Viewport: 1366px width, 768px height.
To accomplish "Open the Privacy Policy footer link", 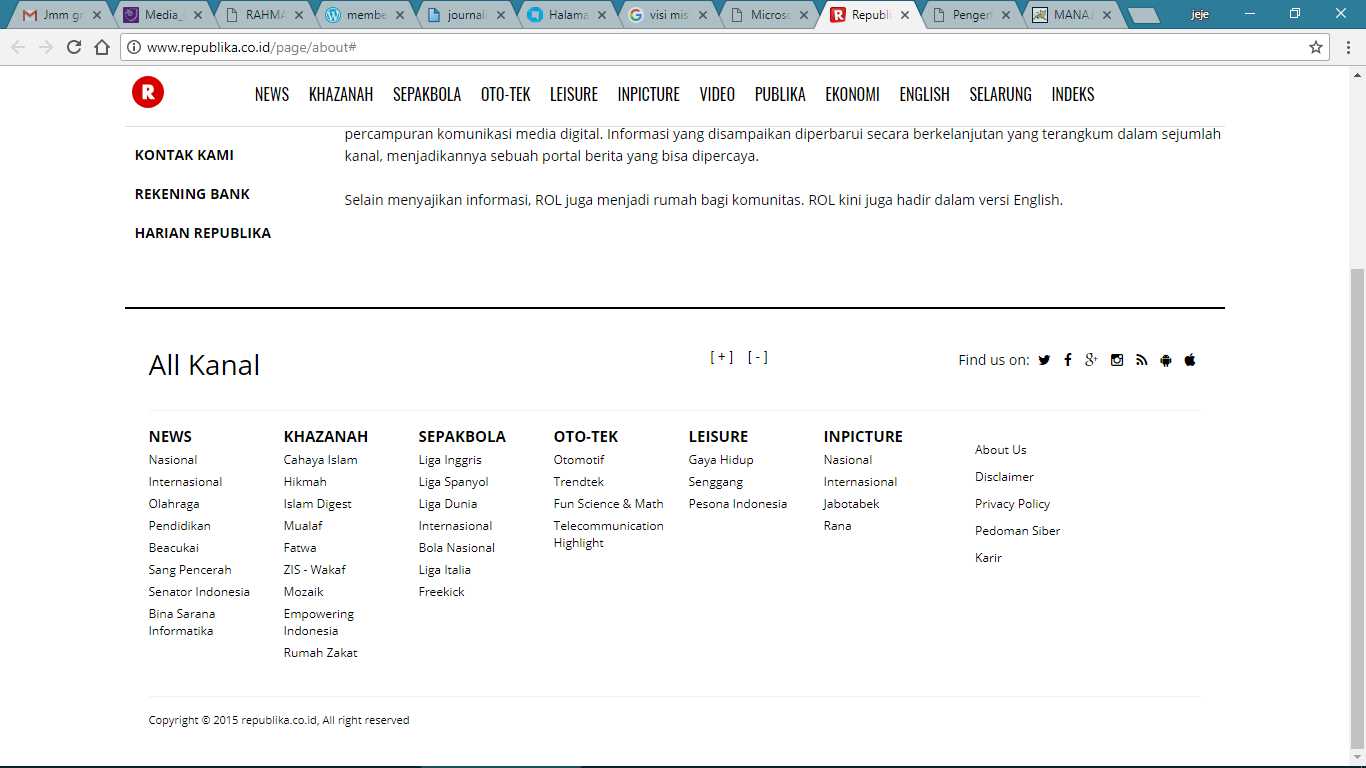I will (1013, 504).
